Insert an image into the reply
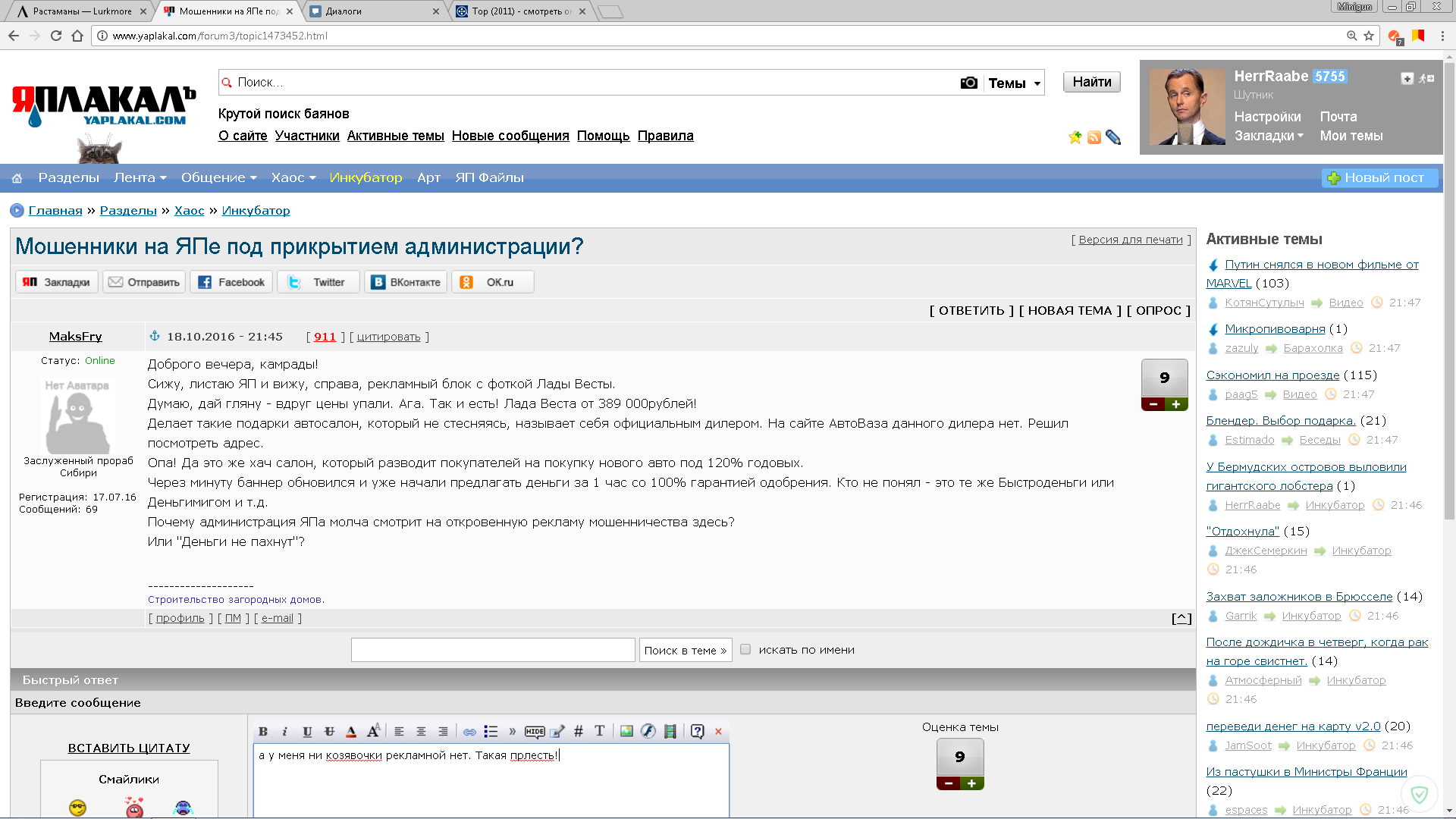Image resolution: width=1456 pixels, height=819 pixels. tap(626, 732)
